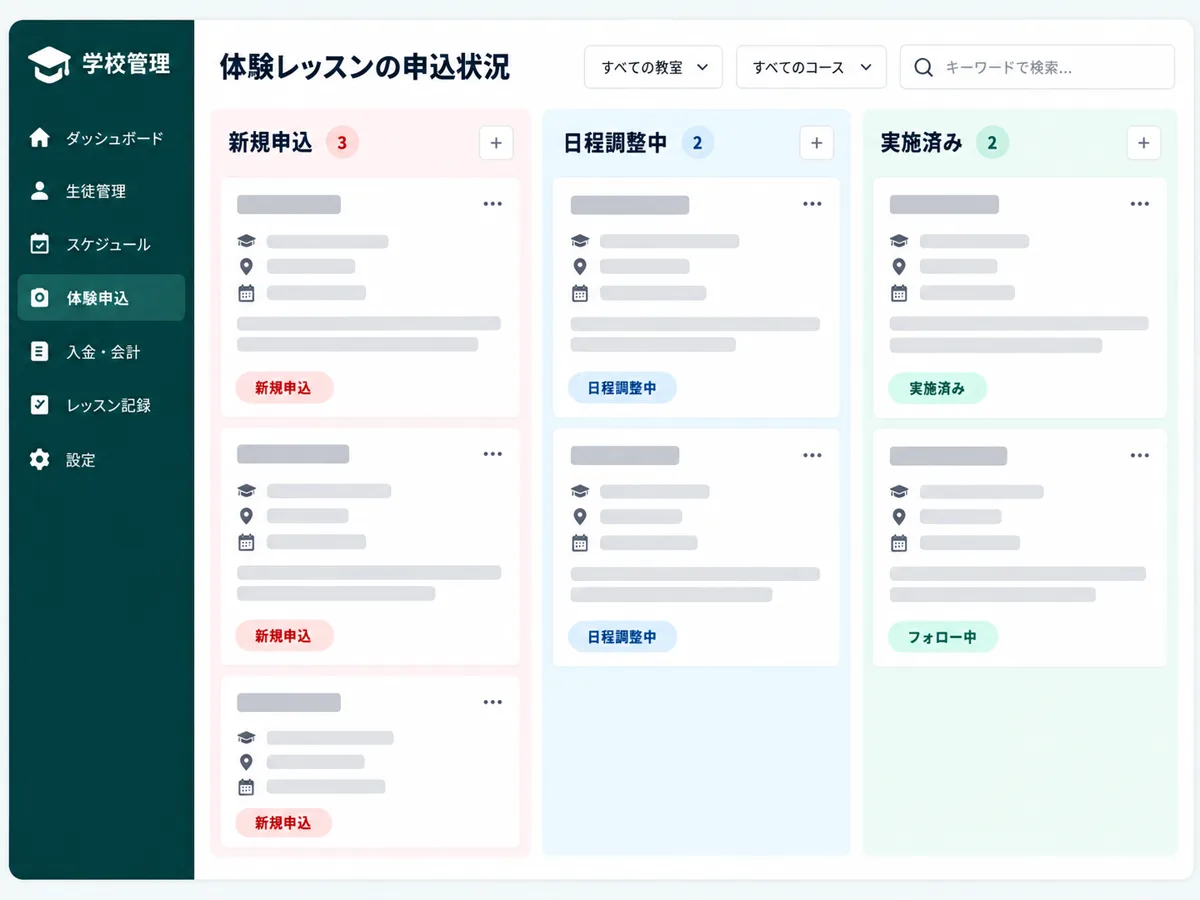This screenshot has height=900, width=1200.
Task: Click the camera icon beside 体験申込
Action: tap(39, 298)
